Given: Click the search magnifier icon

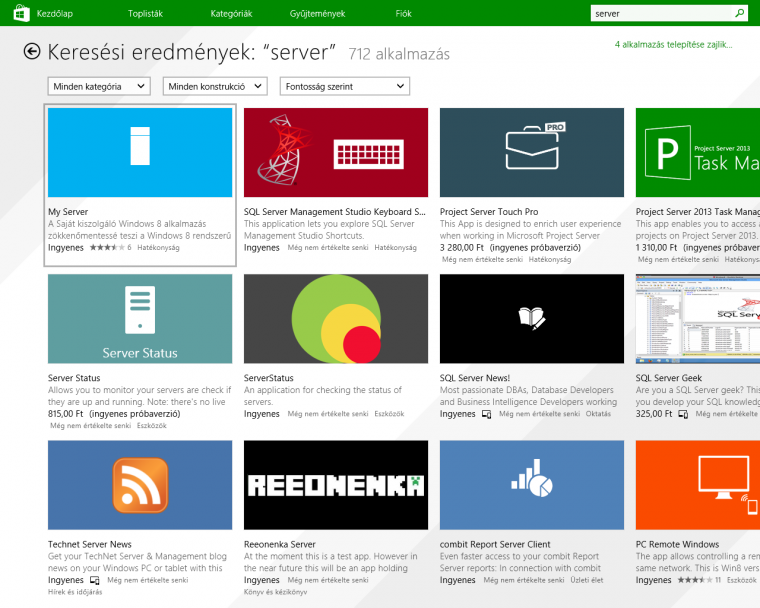Looking at the screenshot, I should coord(740,13).
